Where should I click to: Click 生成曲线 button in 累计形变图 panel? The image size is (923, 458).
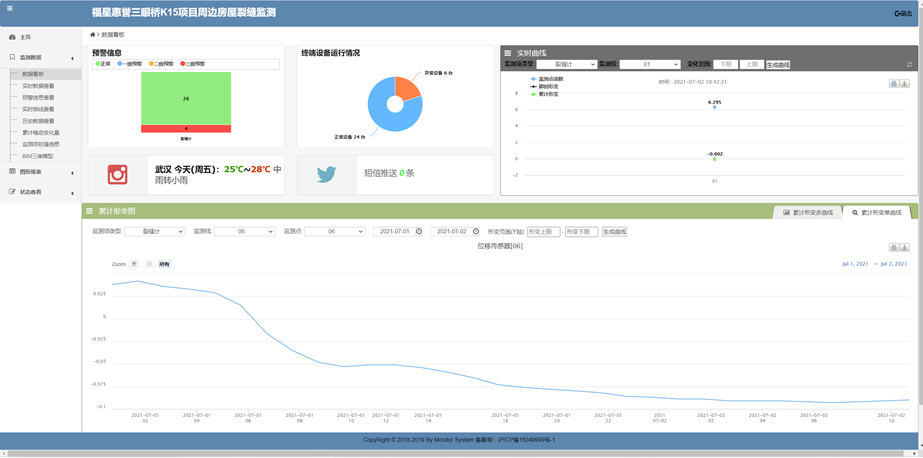614,231
